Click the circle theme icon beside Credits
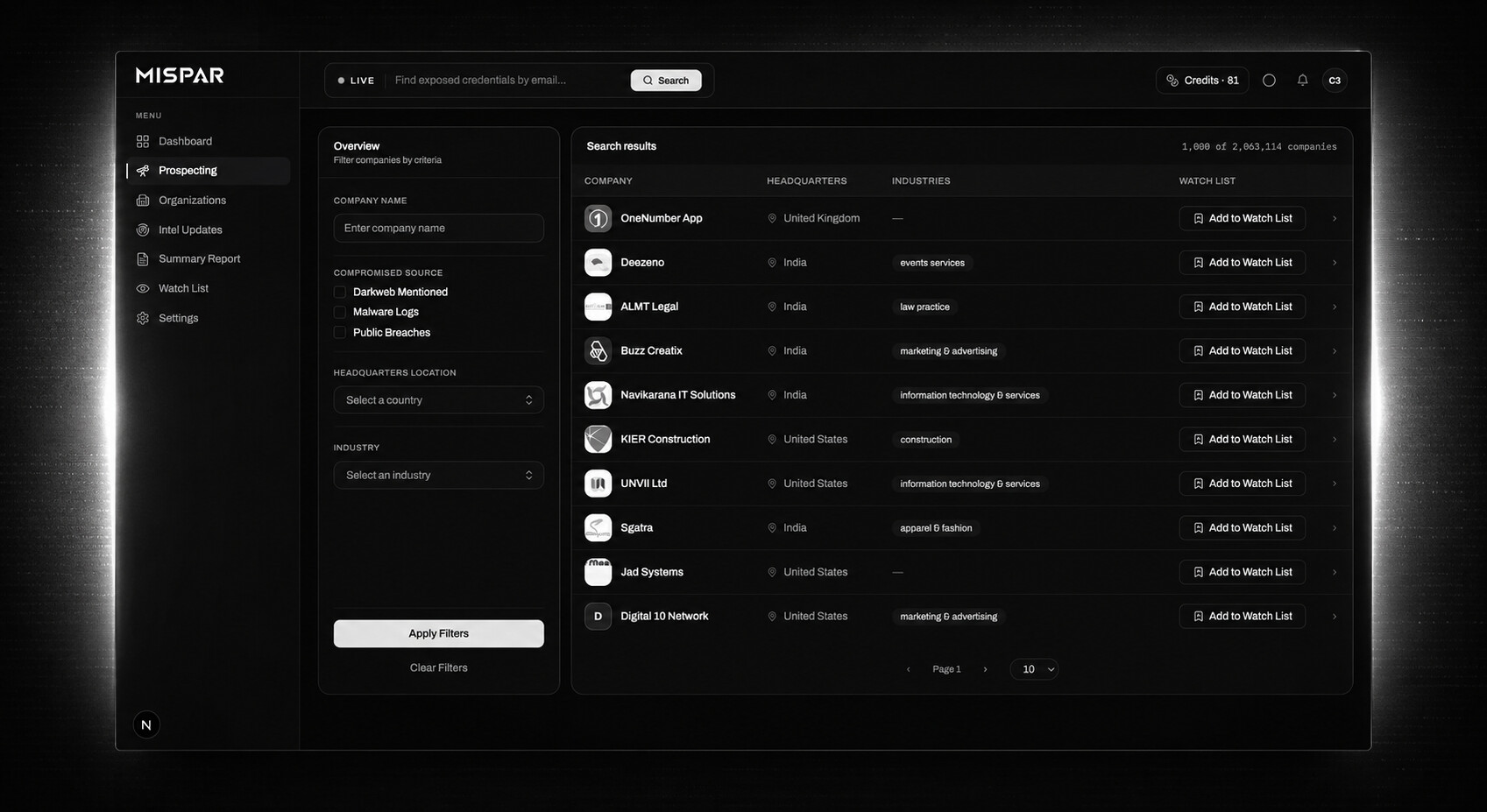The width and height of the screenshot is (1487, 812). pos(1269,80)
